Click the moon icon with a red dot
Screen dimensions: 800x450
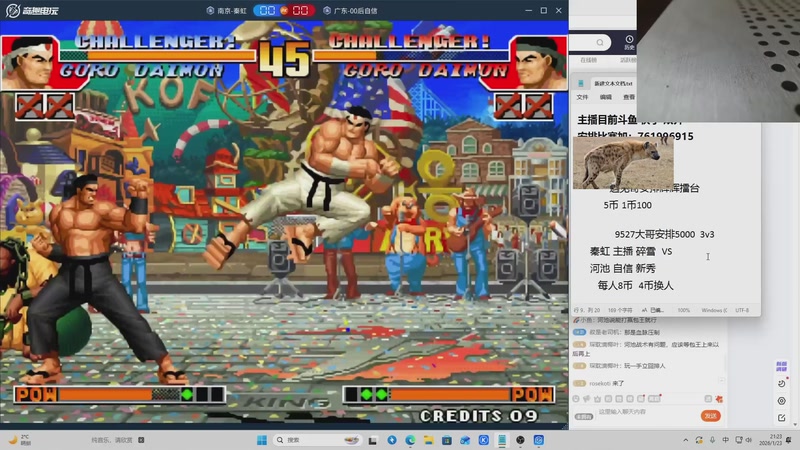pos(782,383)
